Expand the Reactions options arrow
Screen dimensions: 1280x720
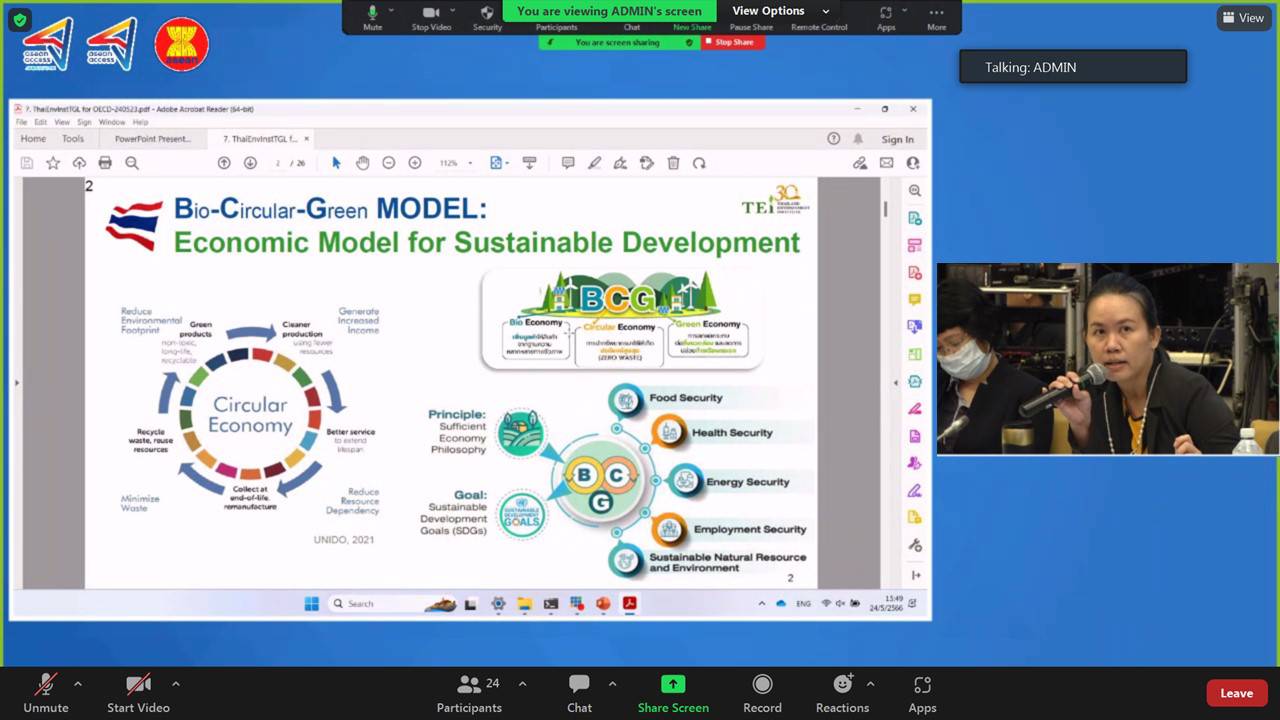coord(870,684)
